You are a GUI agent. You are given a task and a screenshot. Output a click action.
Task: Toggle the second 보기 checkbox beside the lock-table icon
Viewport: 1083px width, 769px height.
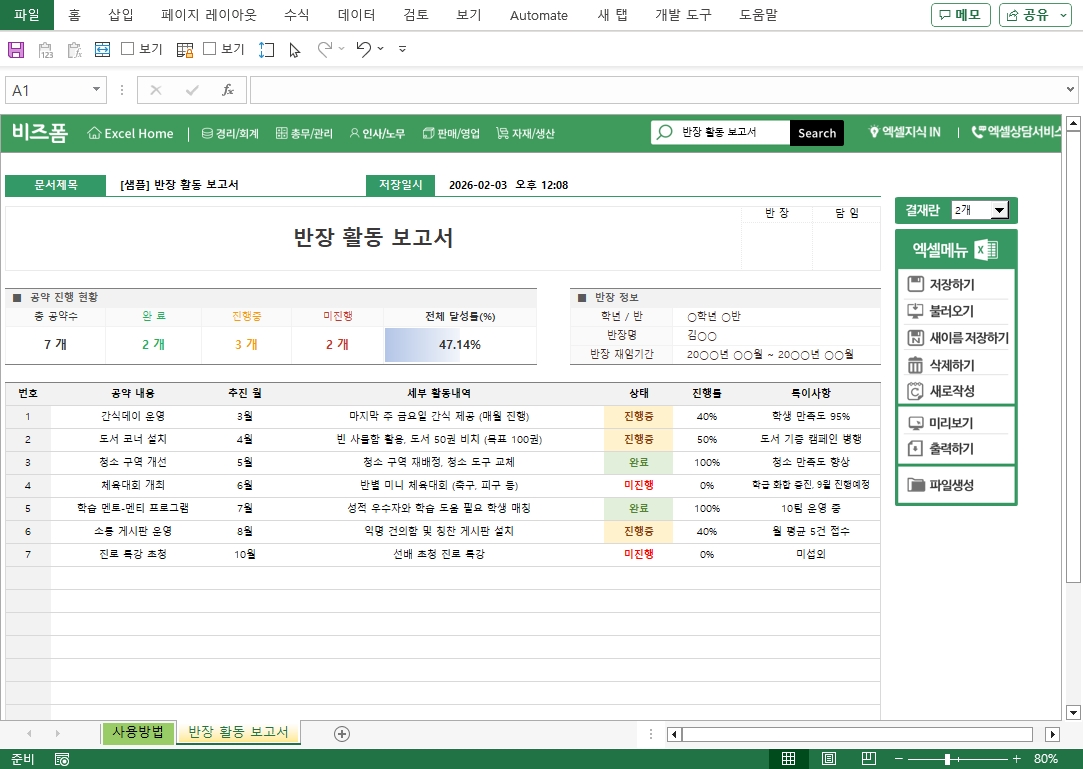click(x=210, y=49)
